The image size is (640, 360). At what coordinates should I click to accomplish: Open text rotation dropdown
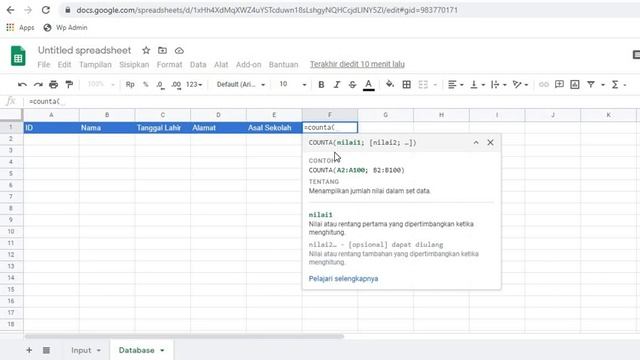click(520, 84)
